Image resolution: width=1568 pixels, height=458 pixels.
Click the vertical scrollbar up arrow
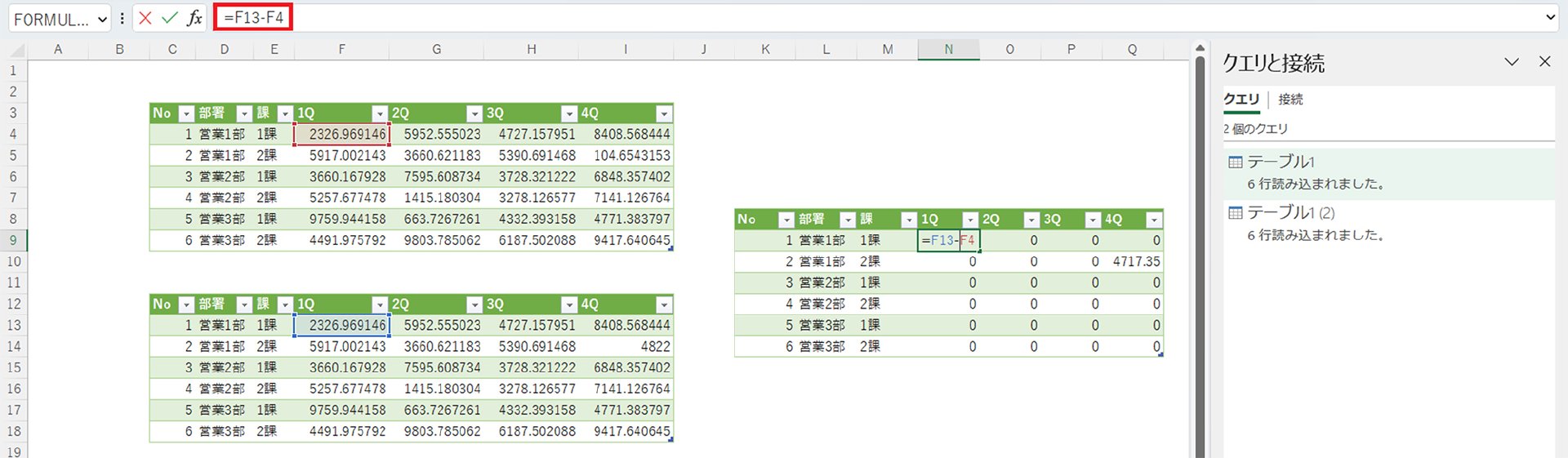click(x=1200, y=49)
